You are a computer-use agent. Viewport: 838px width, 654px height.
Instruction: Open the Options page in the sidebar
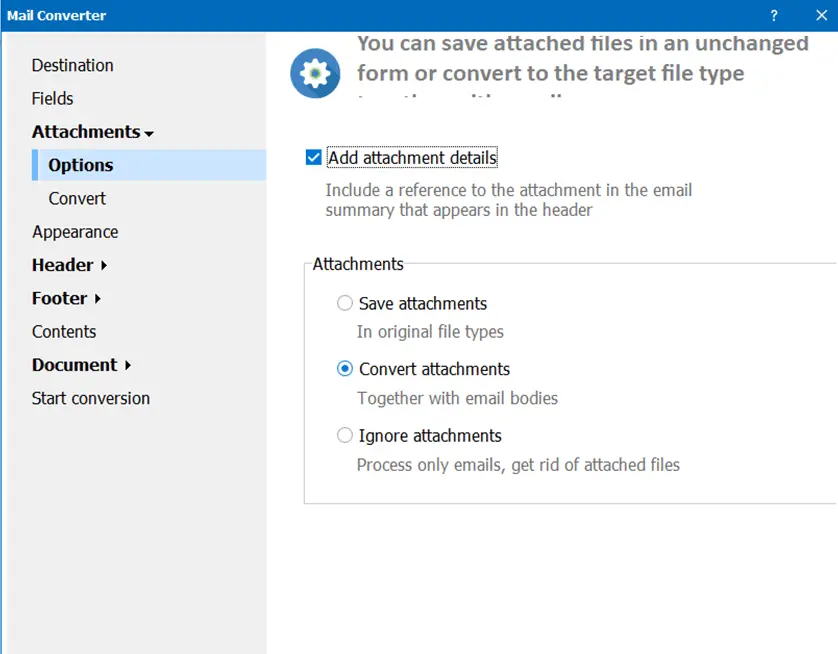[80, 165]
